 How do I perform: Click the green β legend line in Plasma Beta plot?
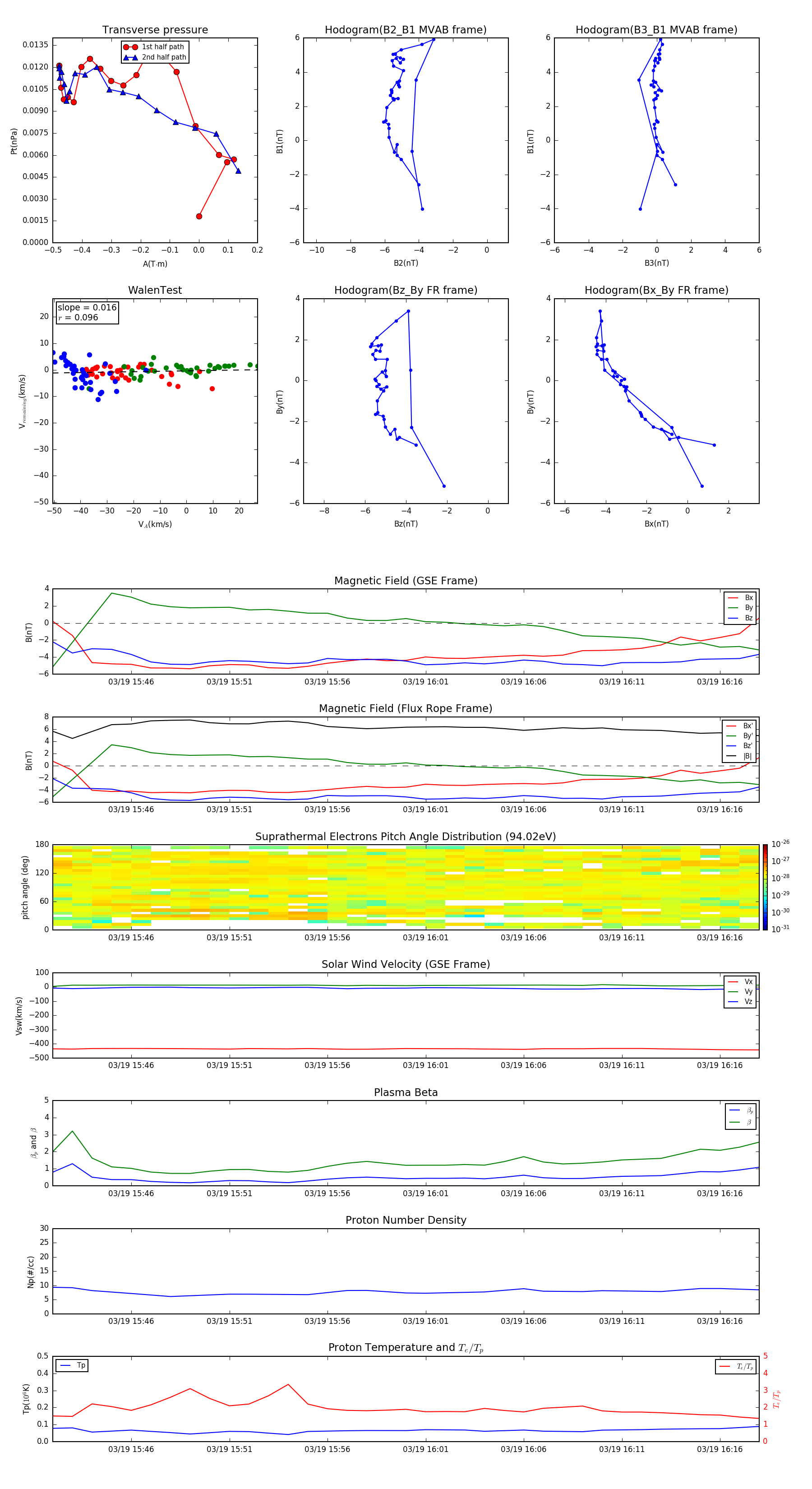734,1122
